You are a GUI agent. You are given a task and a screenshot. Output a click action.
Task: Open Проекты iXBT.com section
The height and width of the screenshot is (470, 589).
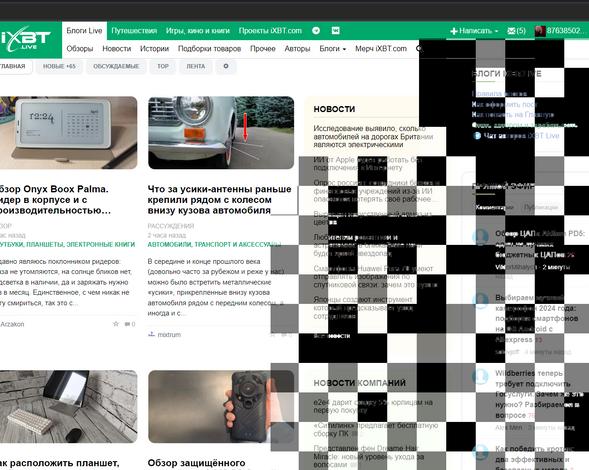[270, 31]
